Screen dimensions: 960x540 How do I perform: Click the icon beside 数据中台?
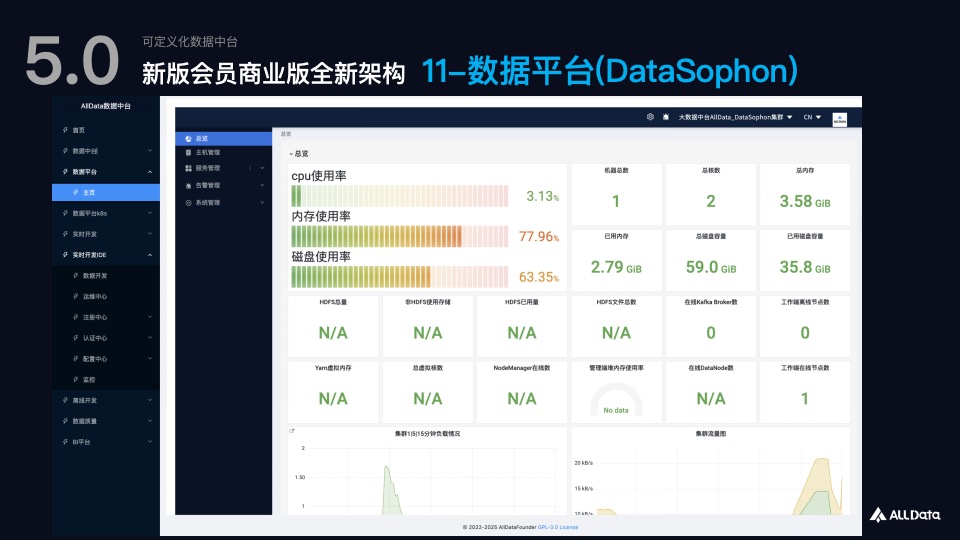click(x=66, y=151)
